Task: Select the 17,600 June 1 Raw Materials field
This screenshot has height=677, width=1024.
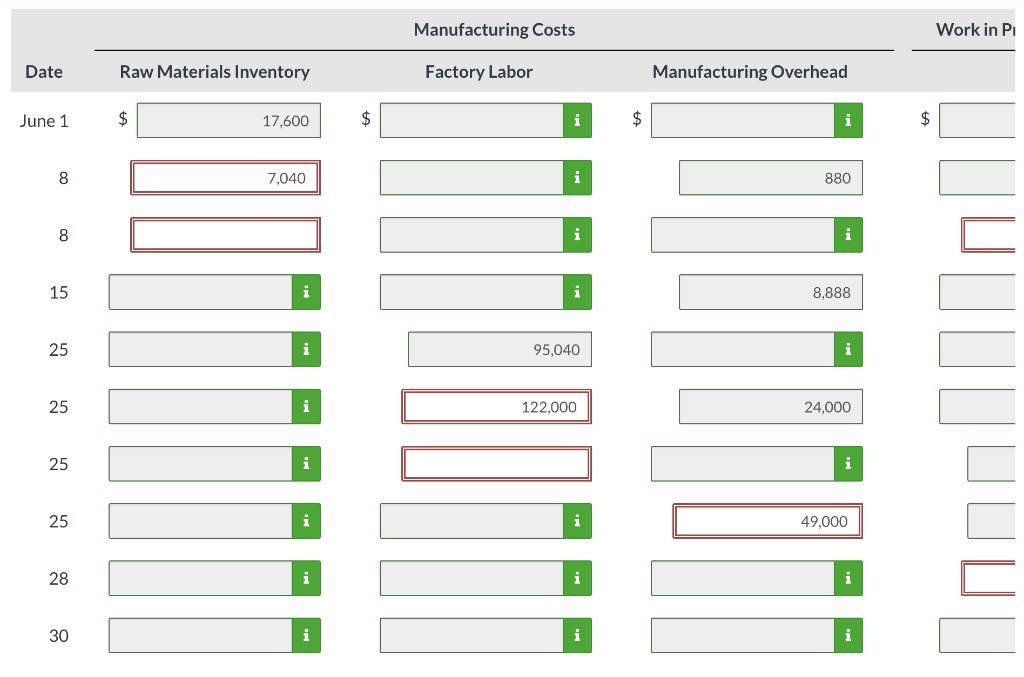Action: pyautogui.click(x=229, y=120)
